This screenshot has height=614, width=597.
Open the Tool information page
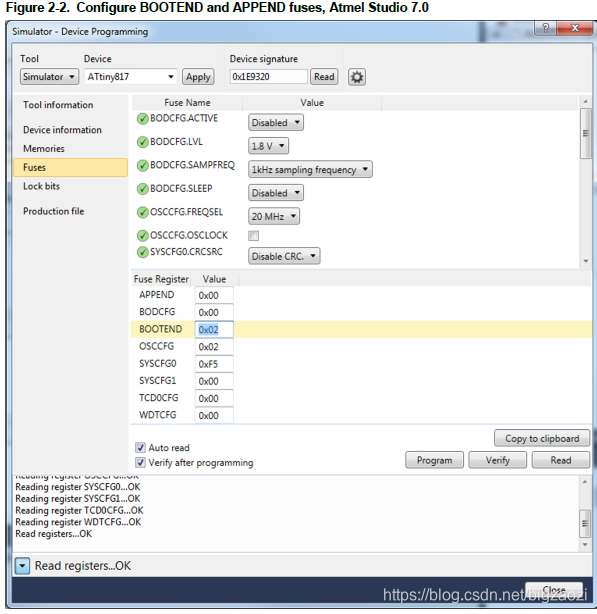click(x=58, y=105)
